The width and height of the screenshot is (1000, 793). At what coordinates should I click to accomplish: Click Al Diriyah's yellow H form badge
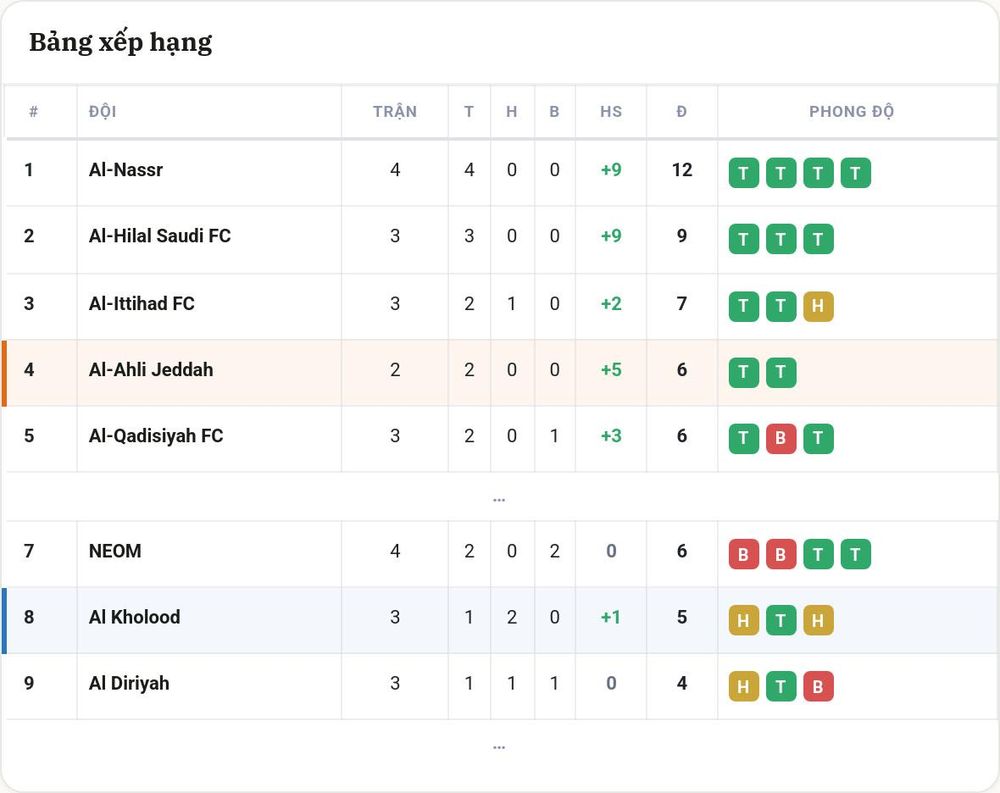744,686
